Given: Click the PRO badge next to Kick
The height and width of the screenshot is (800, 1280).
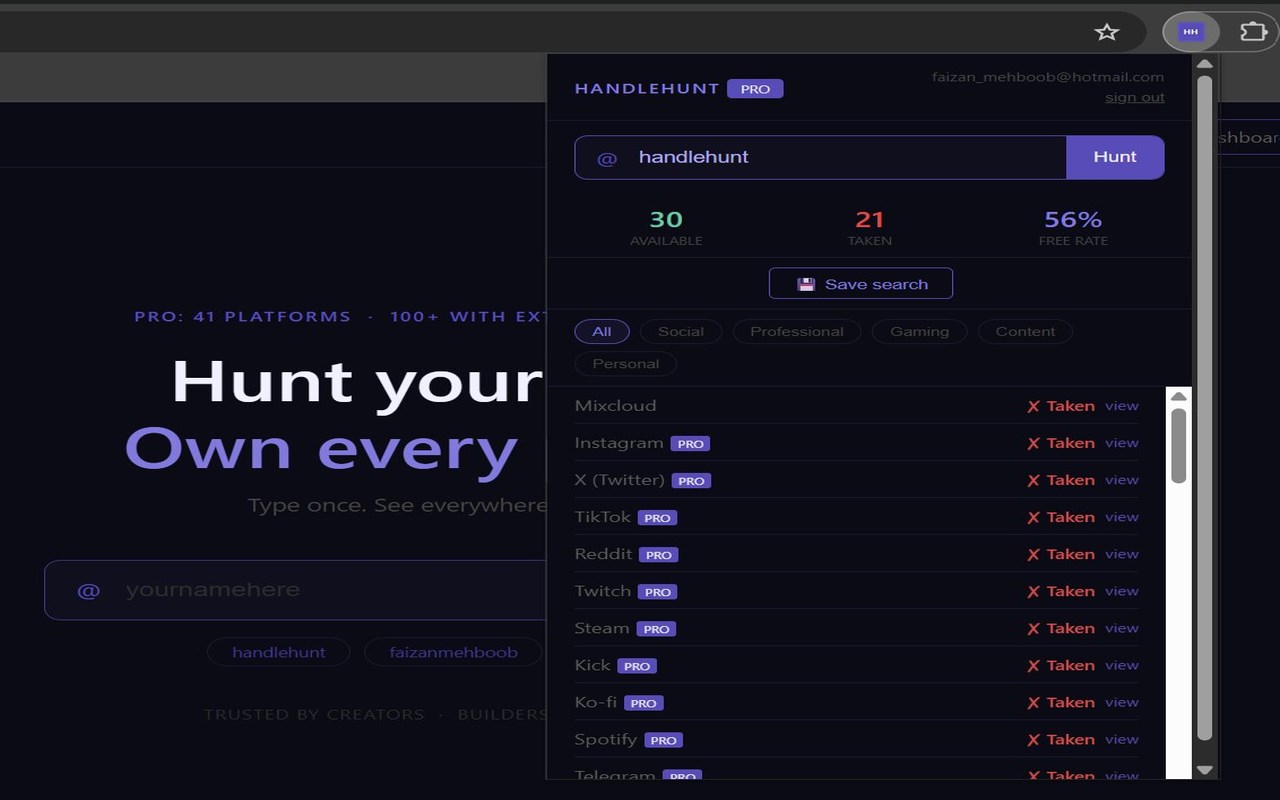Looking at the screenshot, I should click(x=636, y=666).
